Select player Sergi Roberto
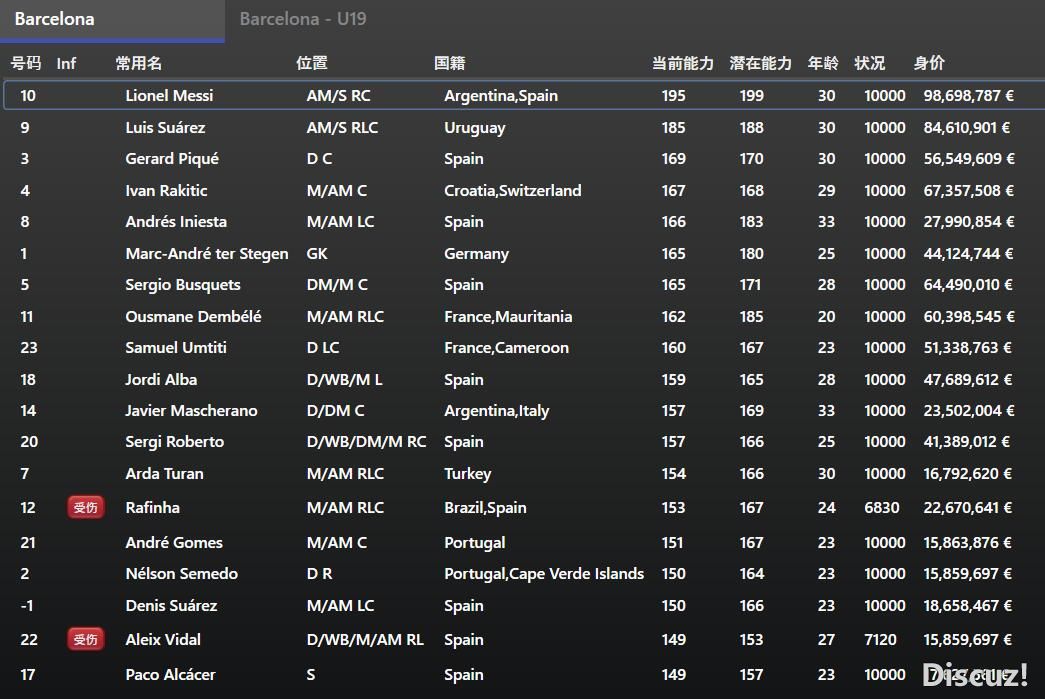Screen dimensions: 1045x699 (175, 442)
